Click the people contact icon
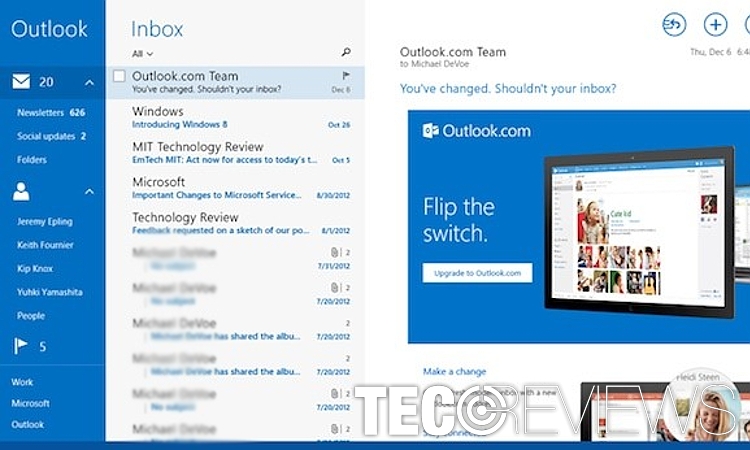 point(21,191)
